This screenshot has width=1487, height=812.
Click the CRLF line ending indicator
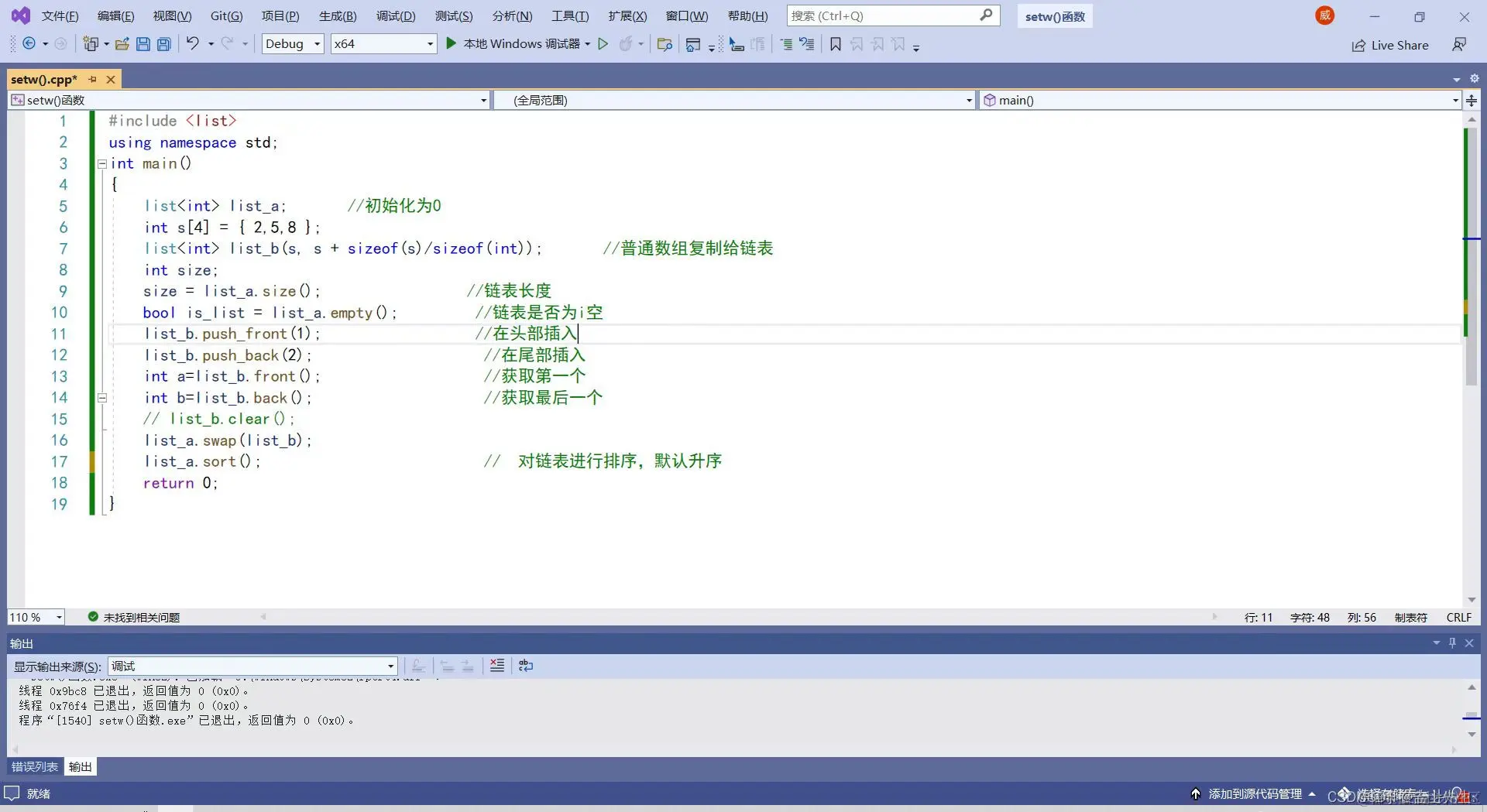(1458, 617)
